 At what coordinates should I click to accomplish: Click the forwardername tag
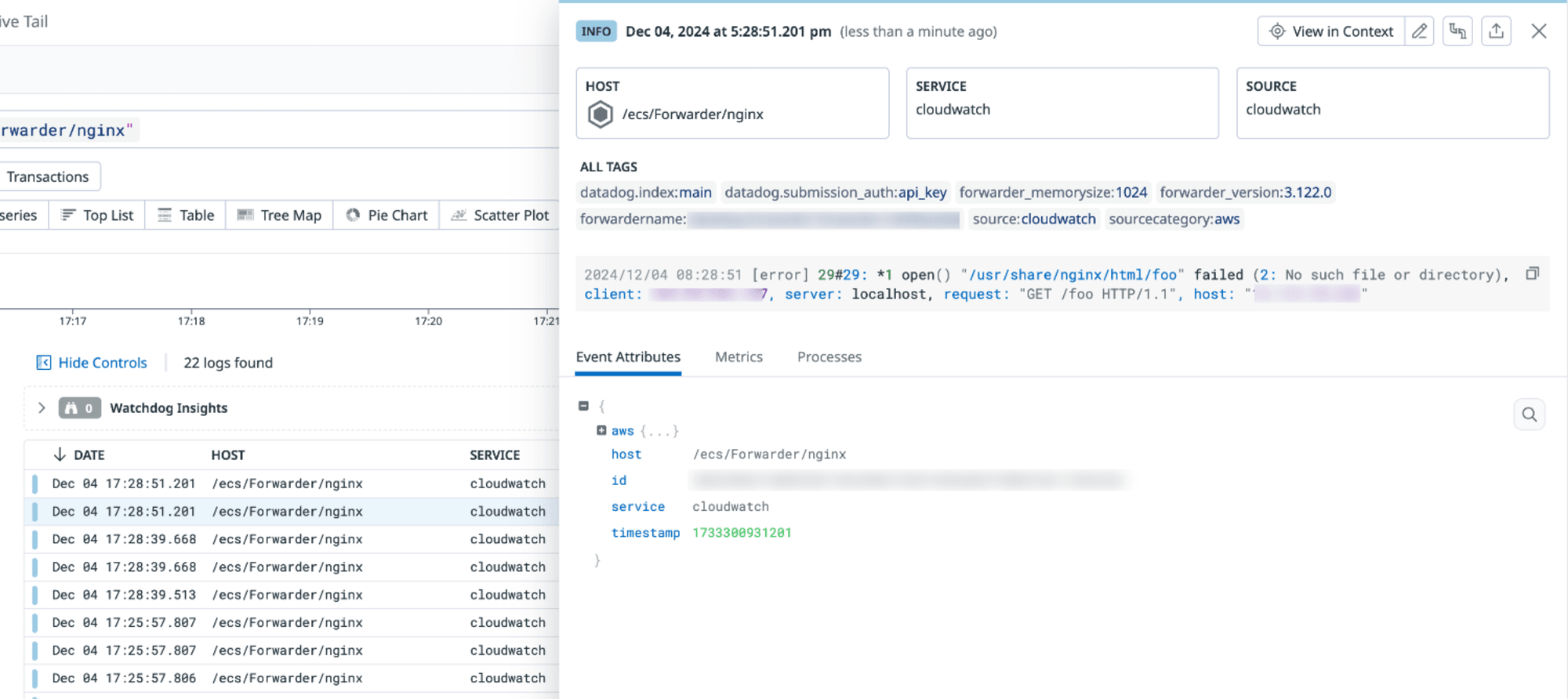pos(768,219)
